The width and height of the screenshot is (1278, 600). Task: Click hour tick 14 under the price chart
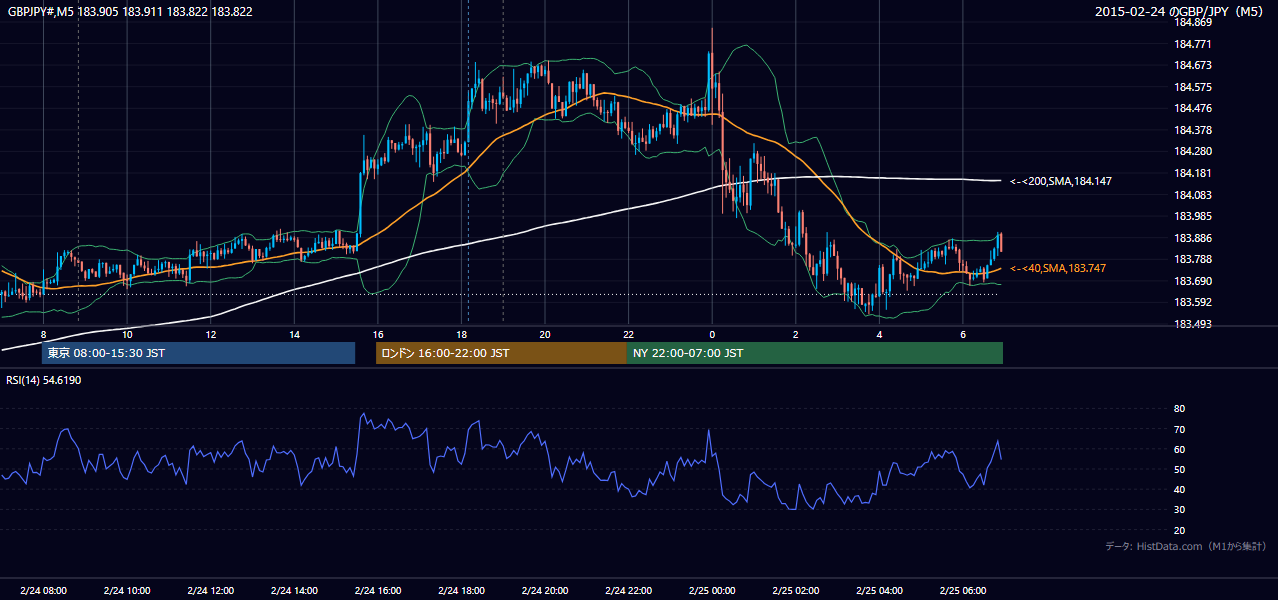tap(294, 334)
